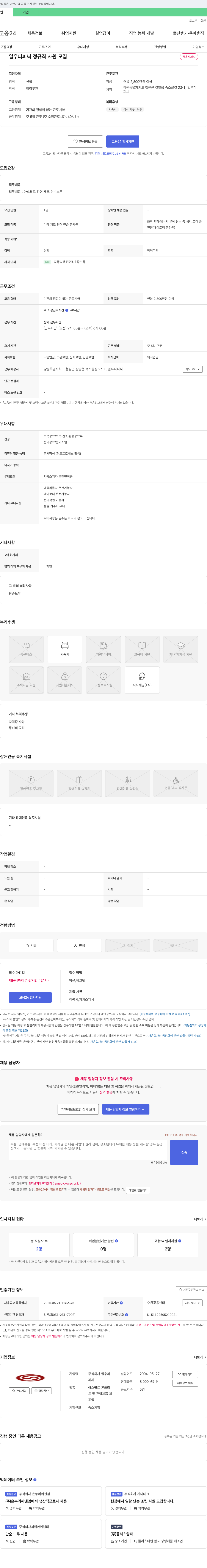The image size is (207, 1568).
Task: Select the 통근버스 welfare icon
Action: [26, 649]
